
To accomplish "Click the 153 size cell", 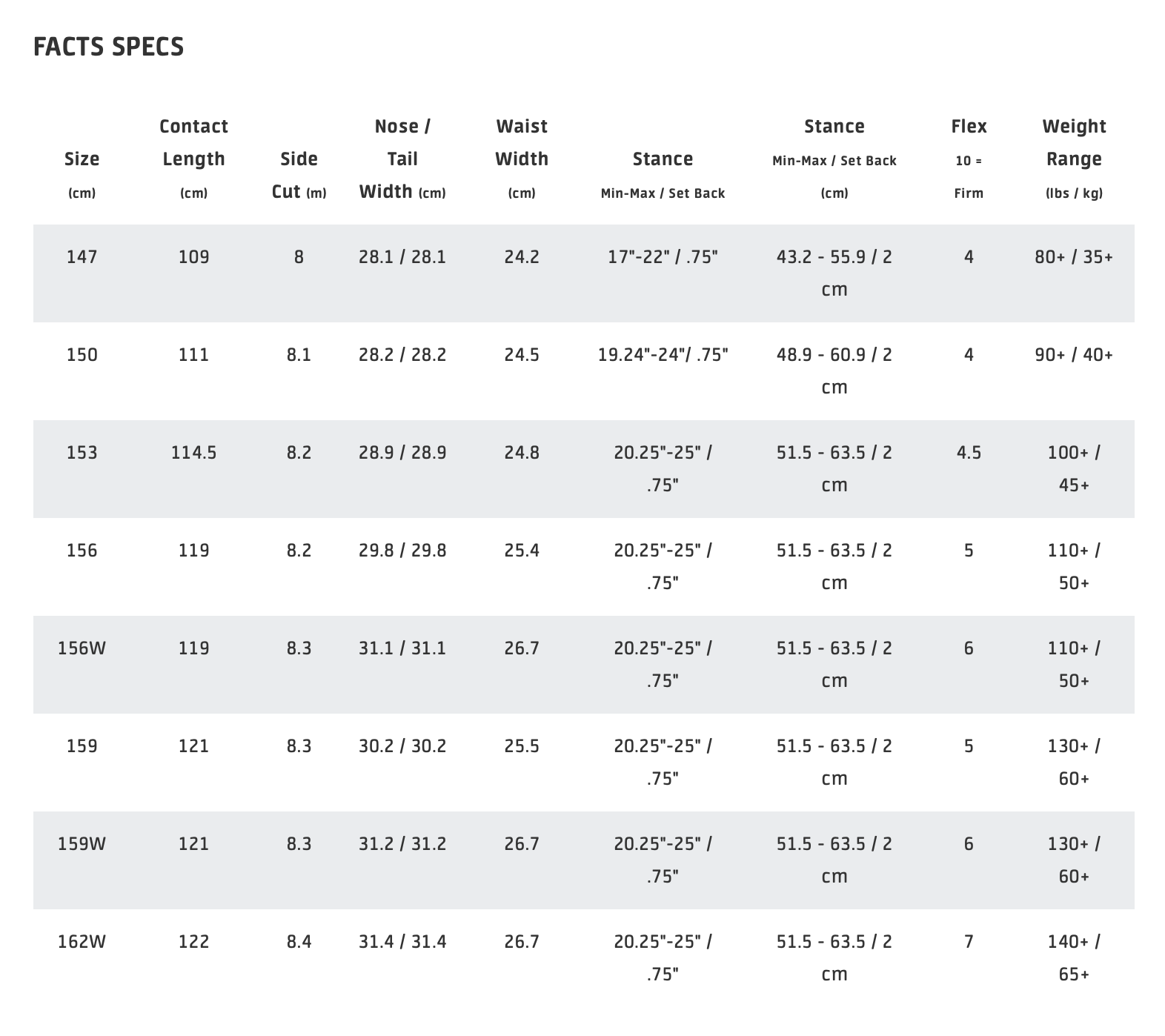I will point(82,453).
